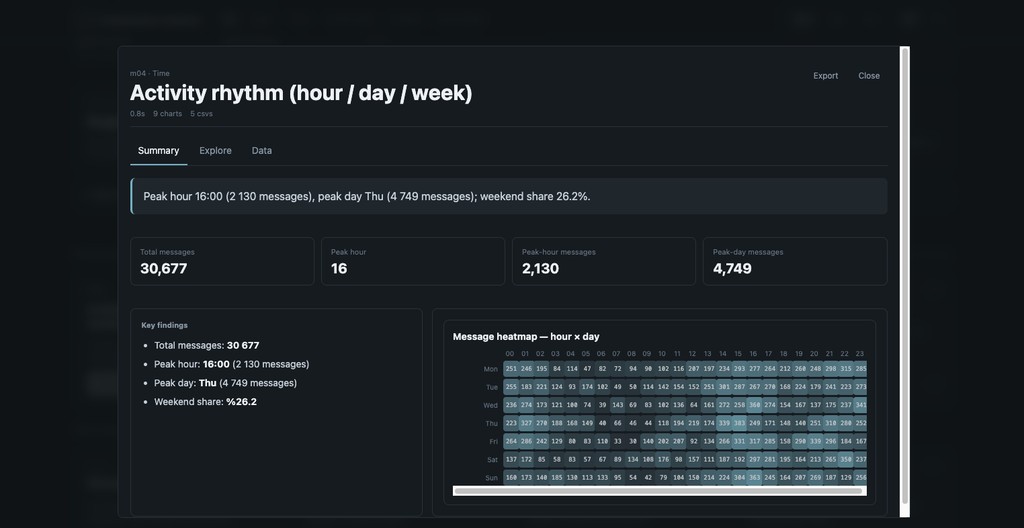
Task: Select the Data tab
Action: 261,151
